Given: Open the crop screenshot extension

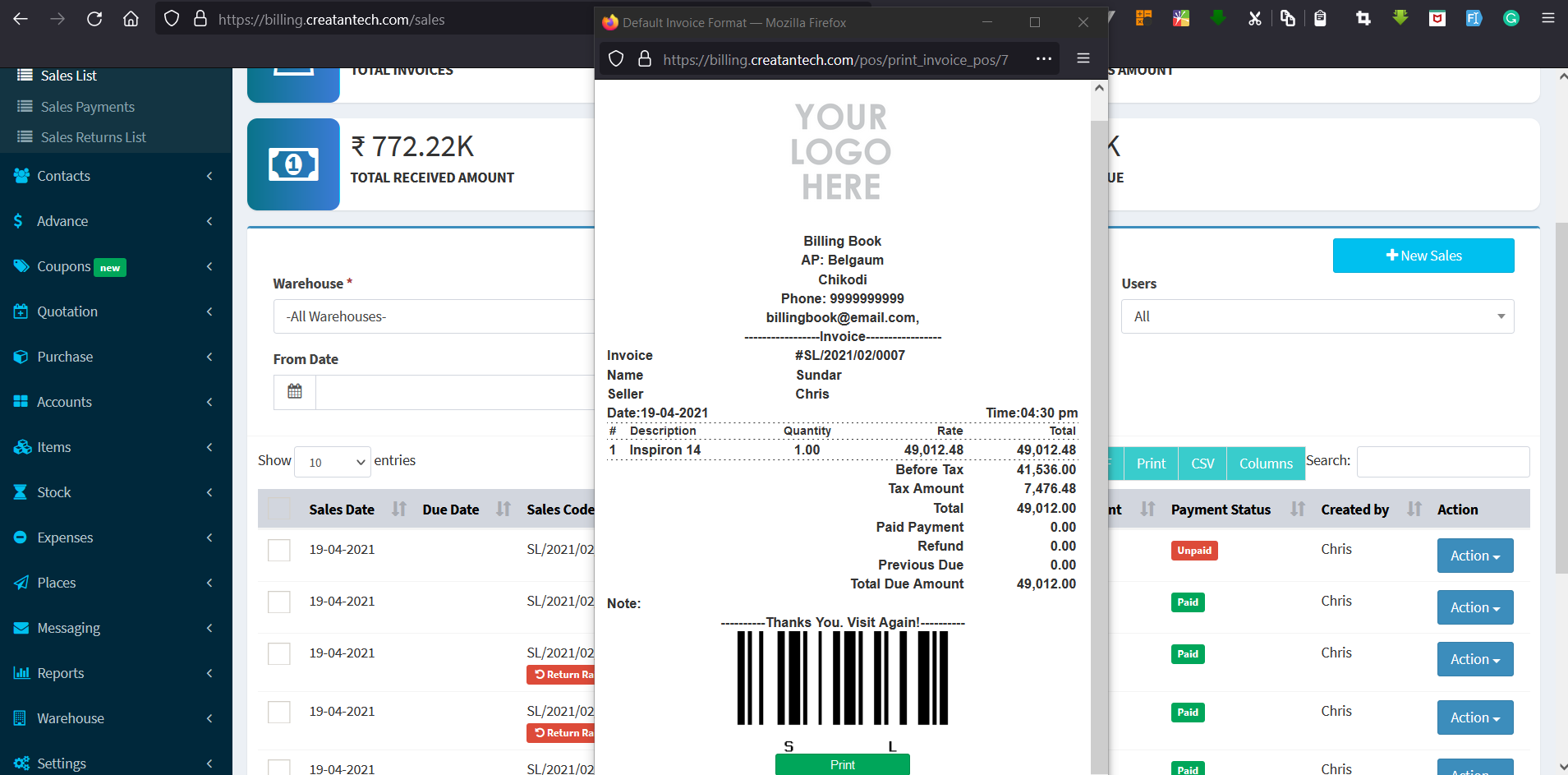Looking at the screenshot, I should (1363, 18).
